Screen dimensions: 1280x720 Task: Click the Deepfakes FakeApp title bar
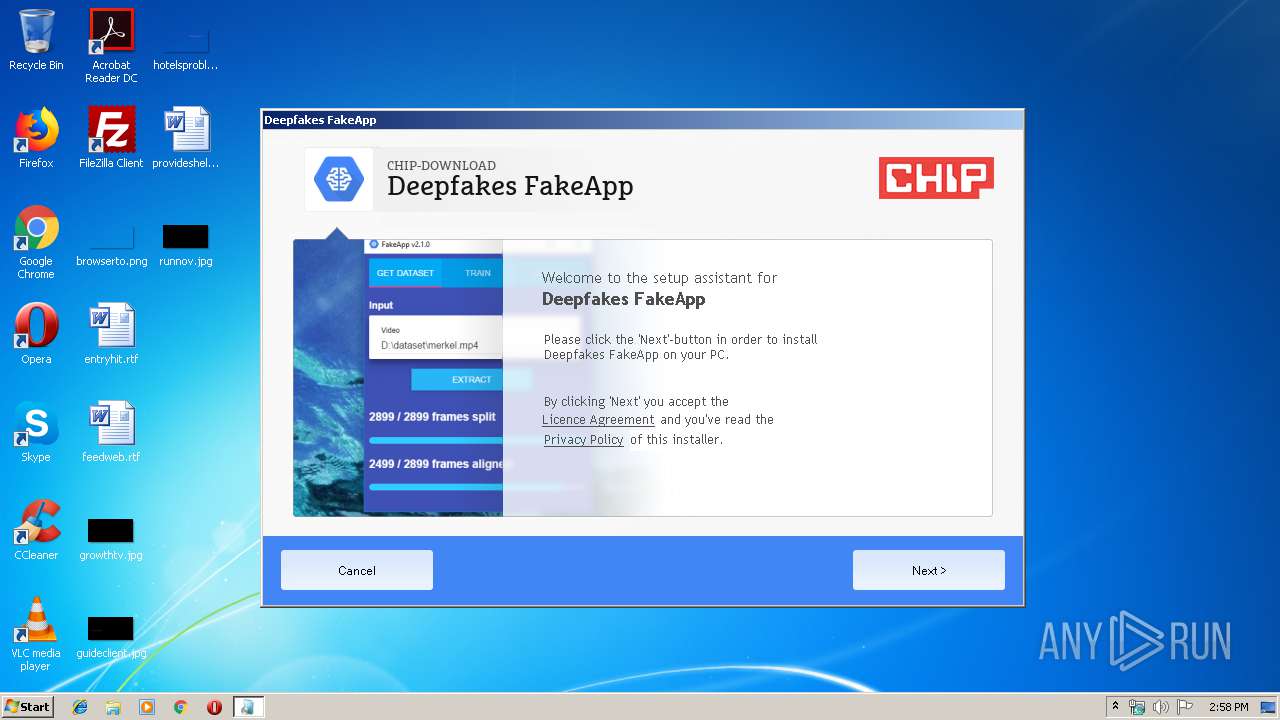642,120
